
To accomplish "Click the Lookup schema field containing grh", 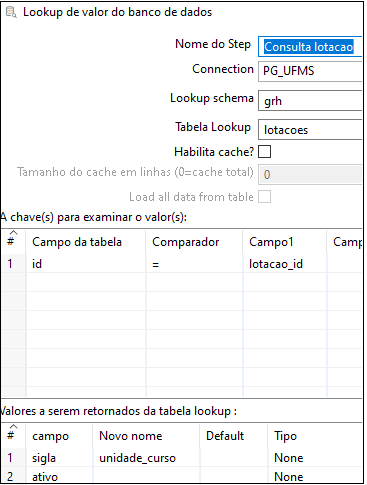I will click(x=310, y=101).
